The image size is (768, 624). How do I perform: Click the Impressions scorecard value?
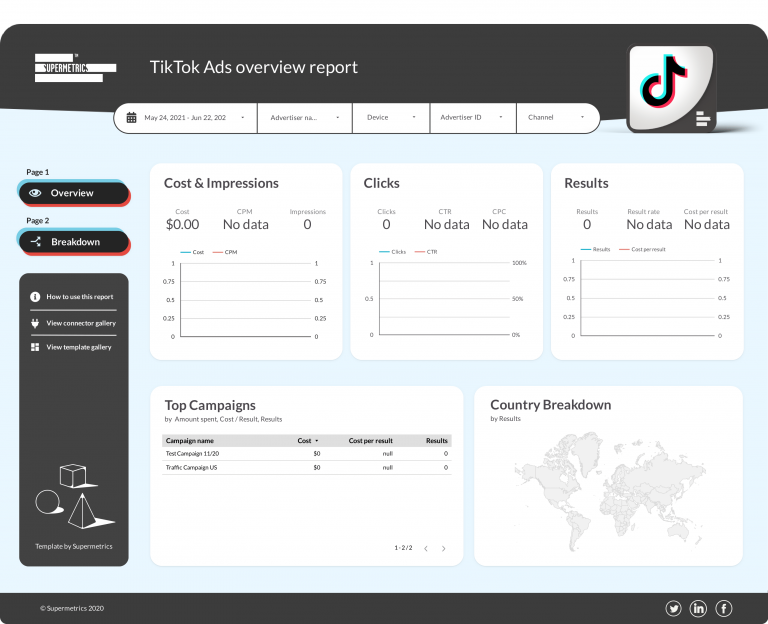[x=307, y=224]
